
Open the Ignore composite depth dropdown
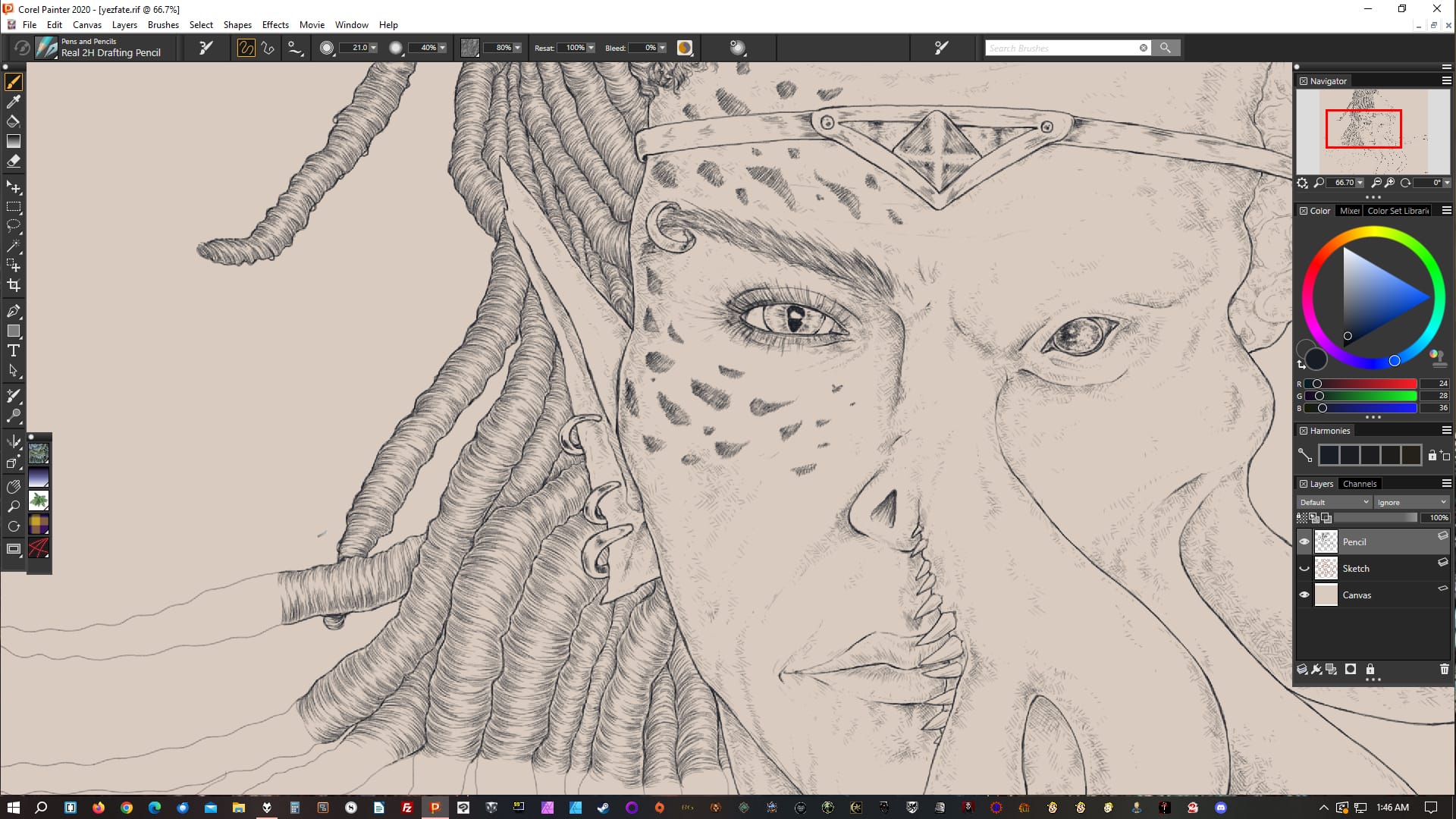tap(1411, 502)
